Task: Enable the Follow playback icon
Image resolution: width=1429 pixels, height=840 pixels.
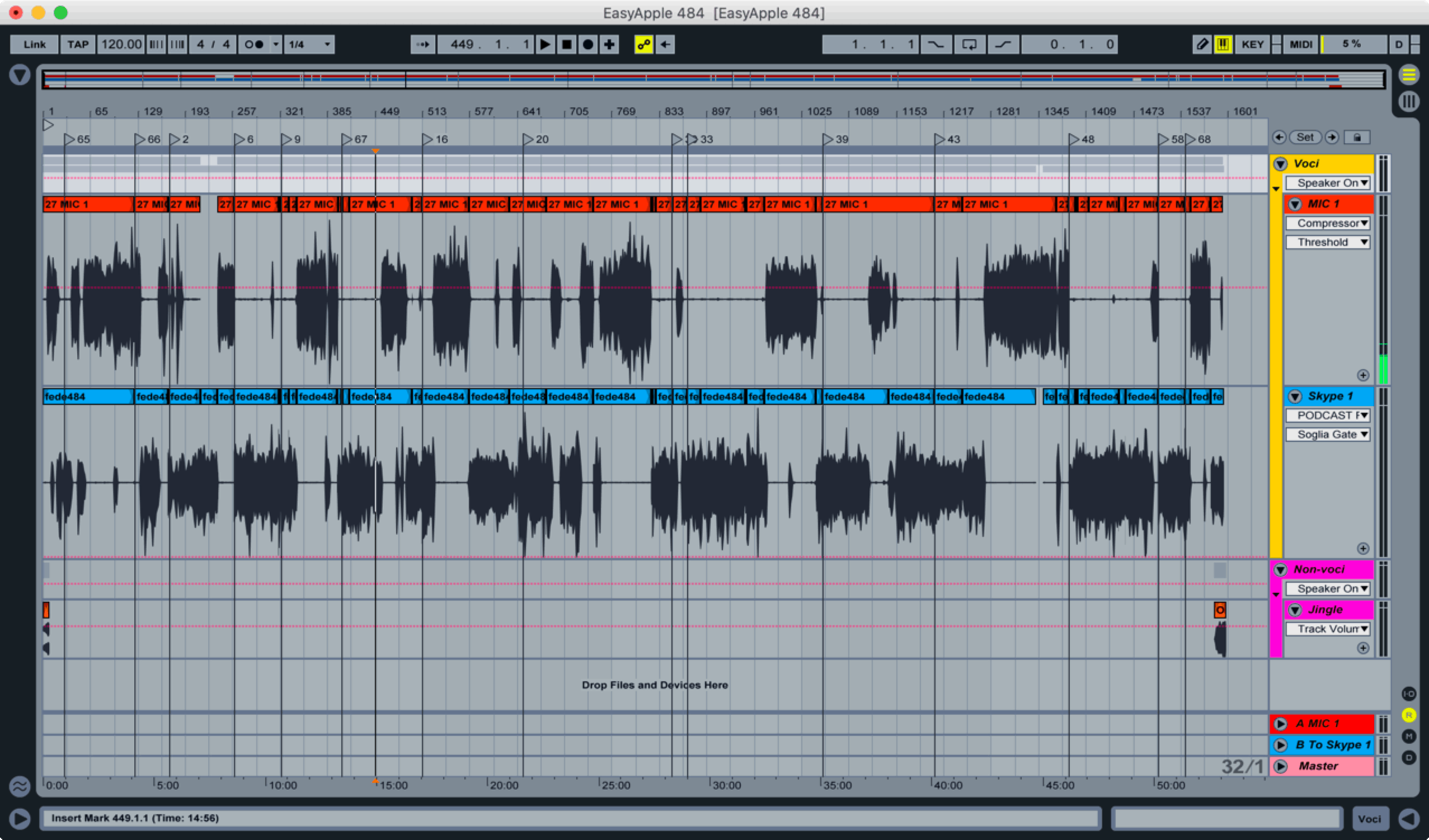Action: click(423, 44)
